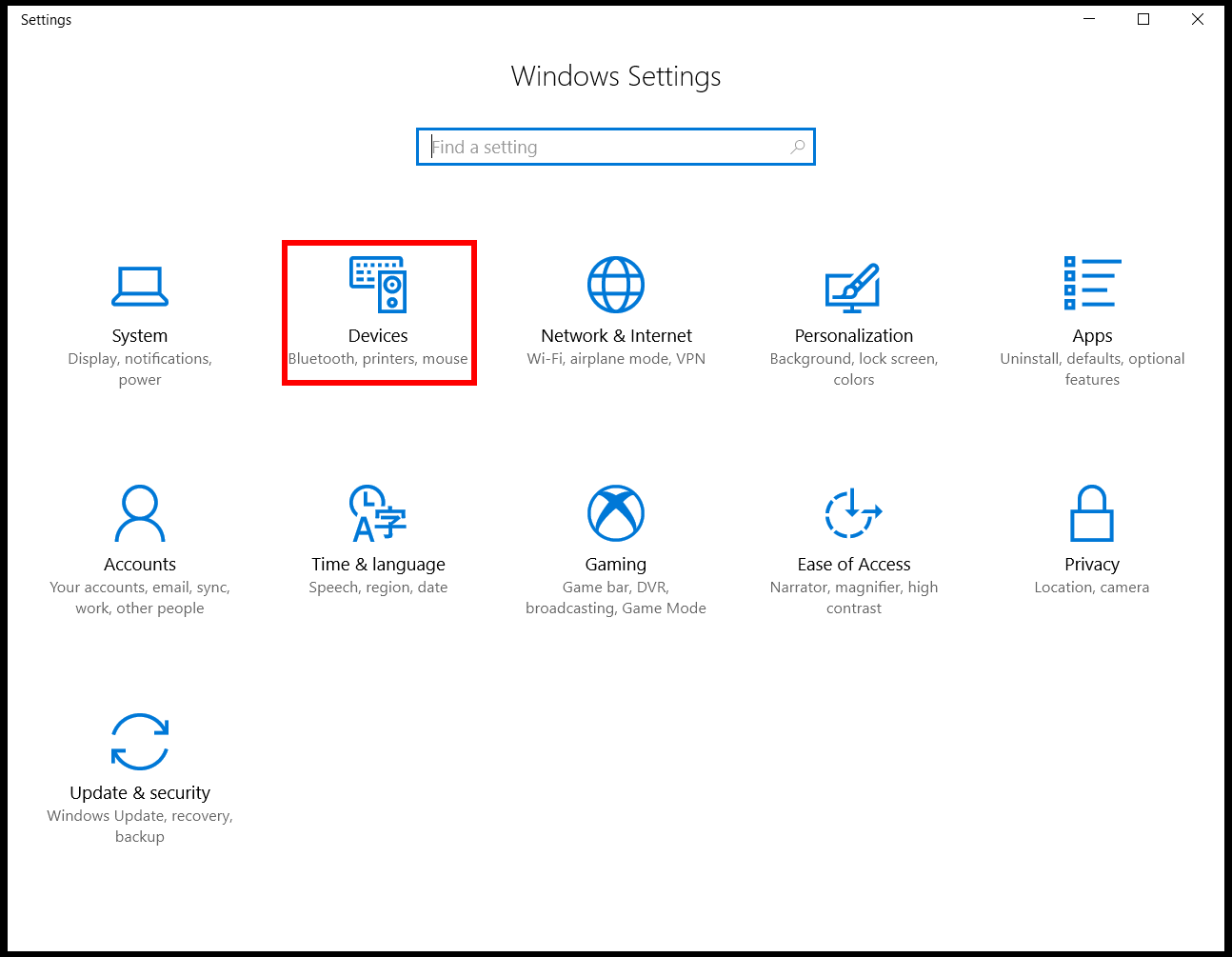The height and width of the screenshot is (957, 1232).
Task: Click 'Speech, region, date' description
Action: click(378, 588)
